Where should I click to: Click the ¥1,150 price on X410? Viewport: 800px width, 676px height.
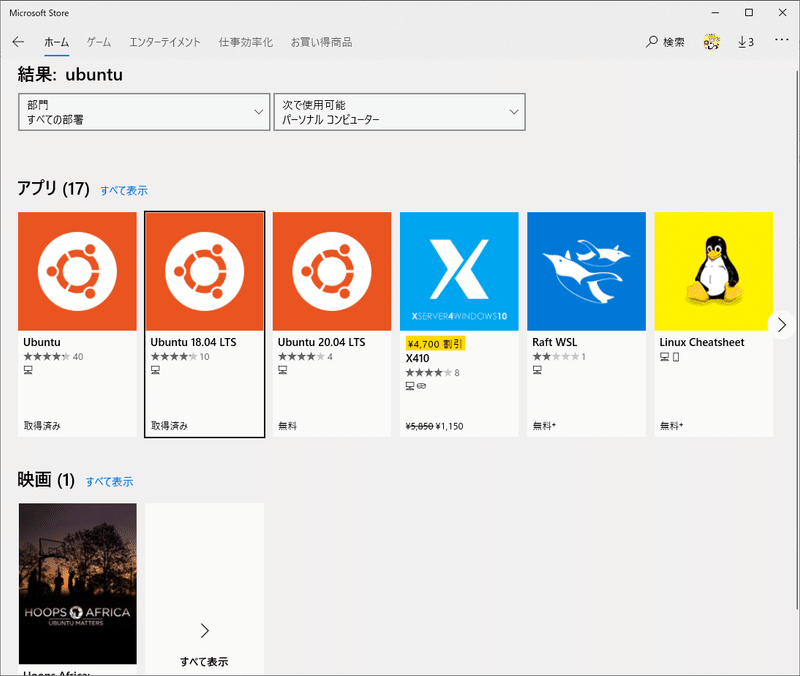click(449, 427)
